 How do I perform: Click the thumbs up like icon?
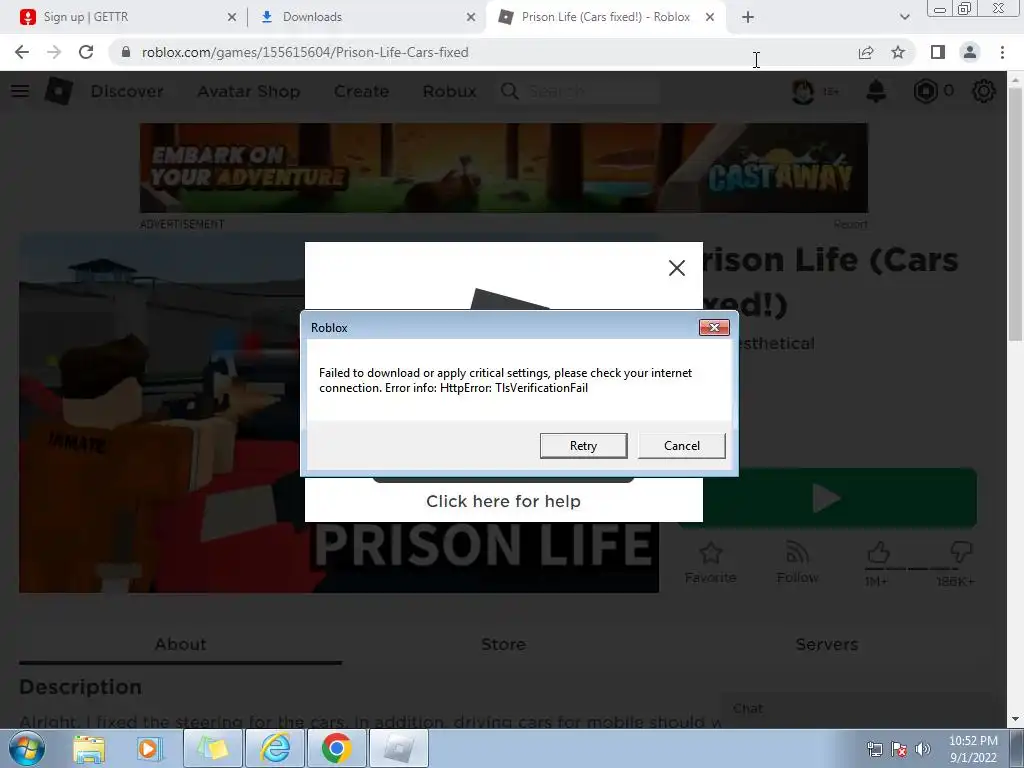coord(878,552)
